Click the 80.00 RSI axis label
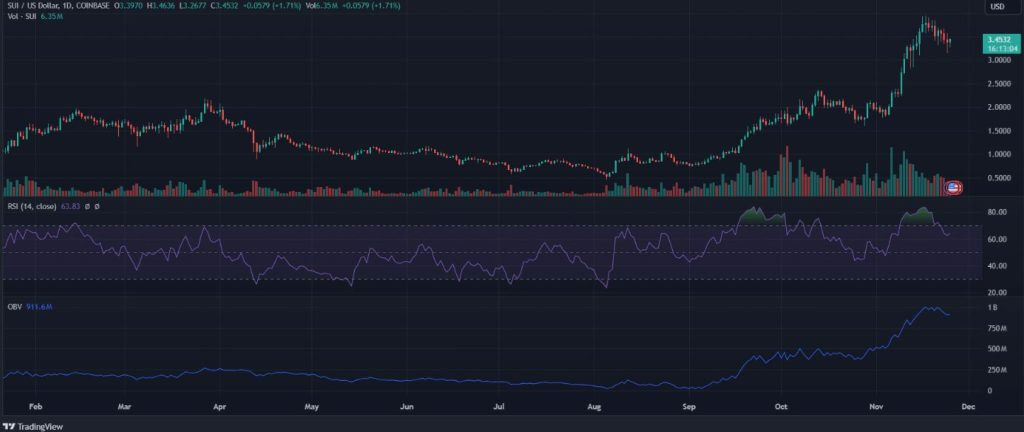Viewport: 1024px width, 432px height. pos(997,213)
